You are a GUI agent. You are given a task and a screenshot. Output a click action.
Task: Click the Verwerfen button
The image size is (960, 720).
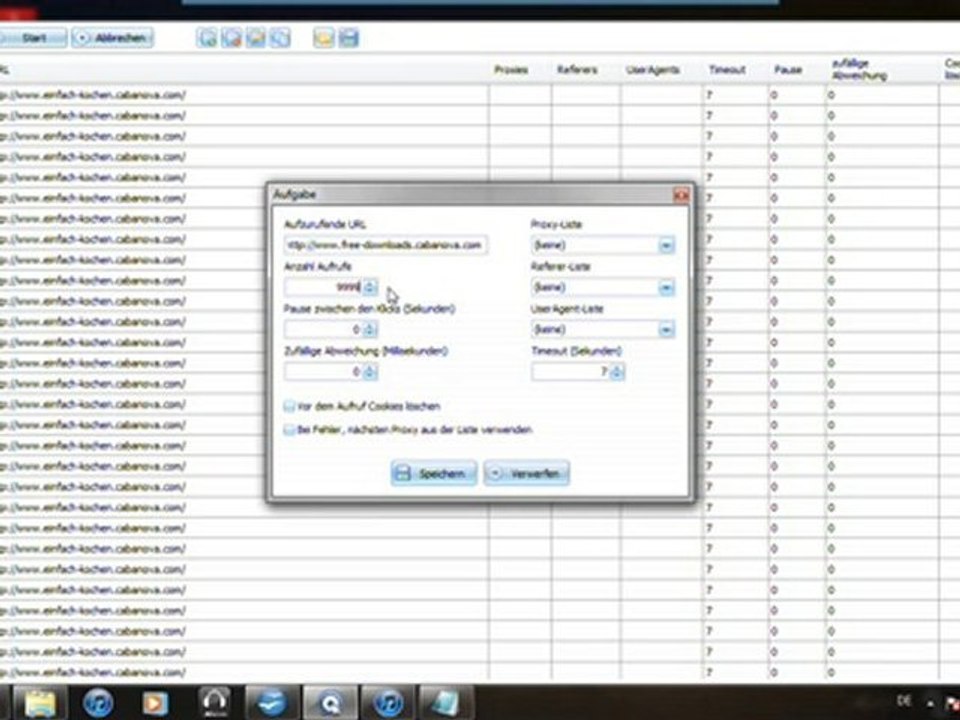[527, 473]
